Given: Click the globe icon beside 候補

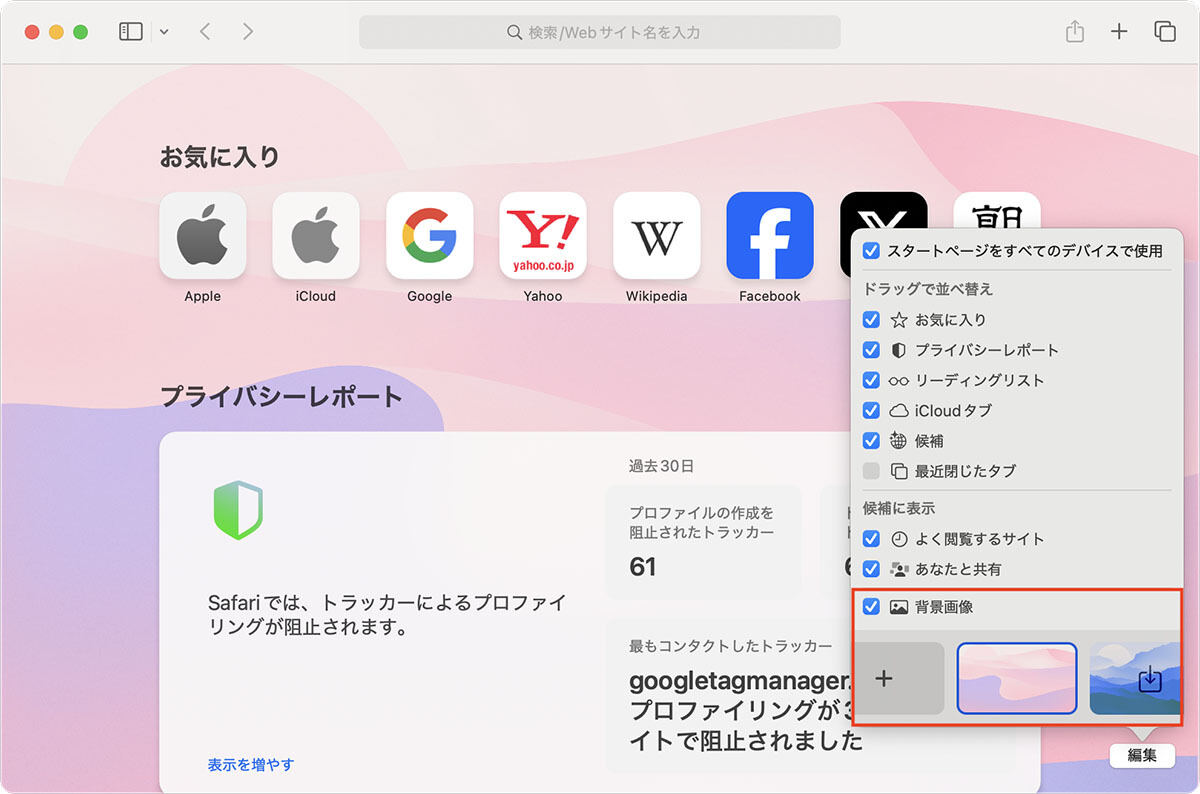Looking at the screenshot, I should pos(899,440).
